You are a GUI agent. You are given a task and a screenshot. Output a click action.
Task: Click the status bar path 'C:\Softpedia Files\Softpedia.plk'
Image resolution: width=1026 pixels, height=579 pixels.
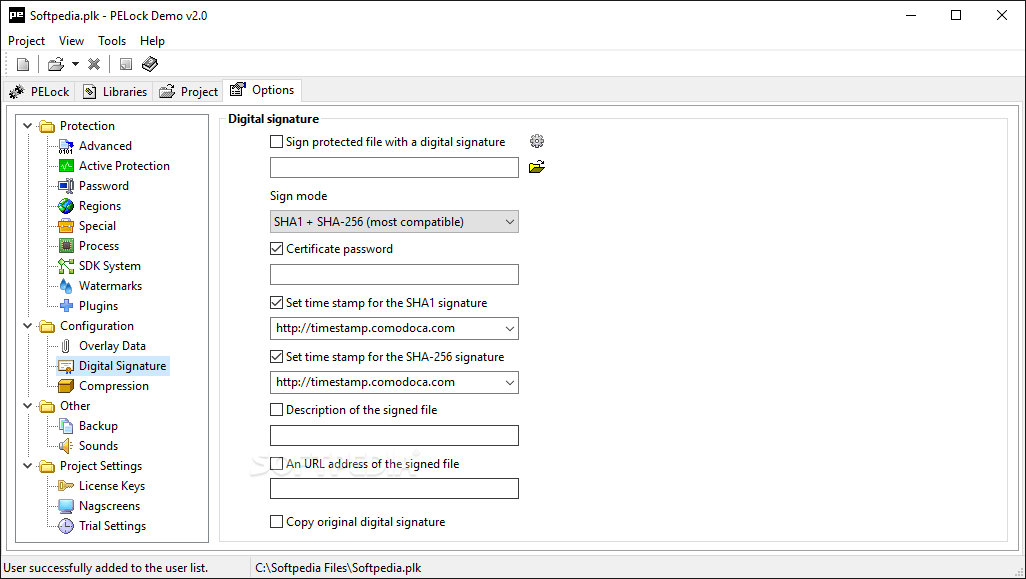click(x=338, y=568)
